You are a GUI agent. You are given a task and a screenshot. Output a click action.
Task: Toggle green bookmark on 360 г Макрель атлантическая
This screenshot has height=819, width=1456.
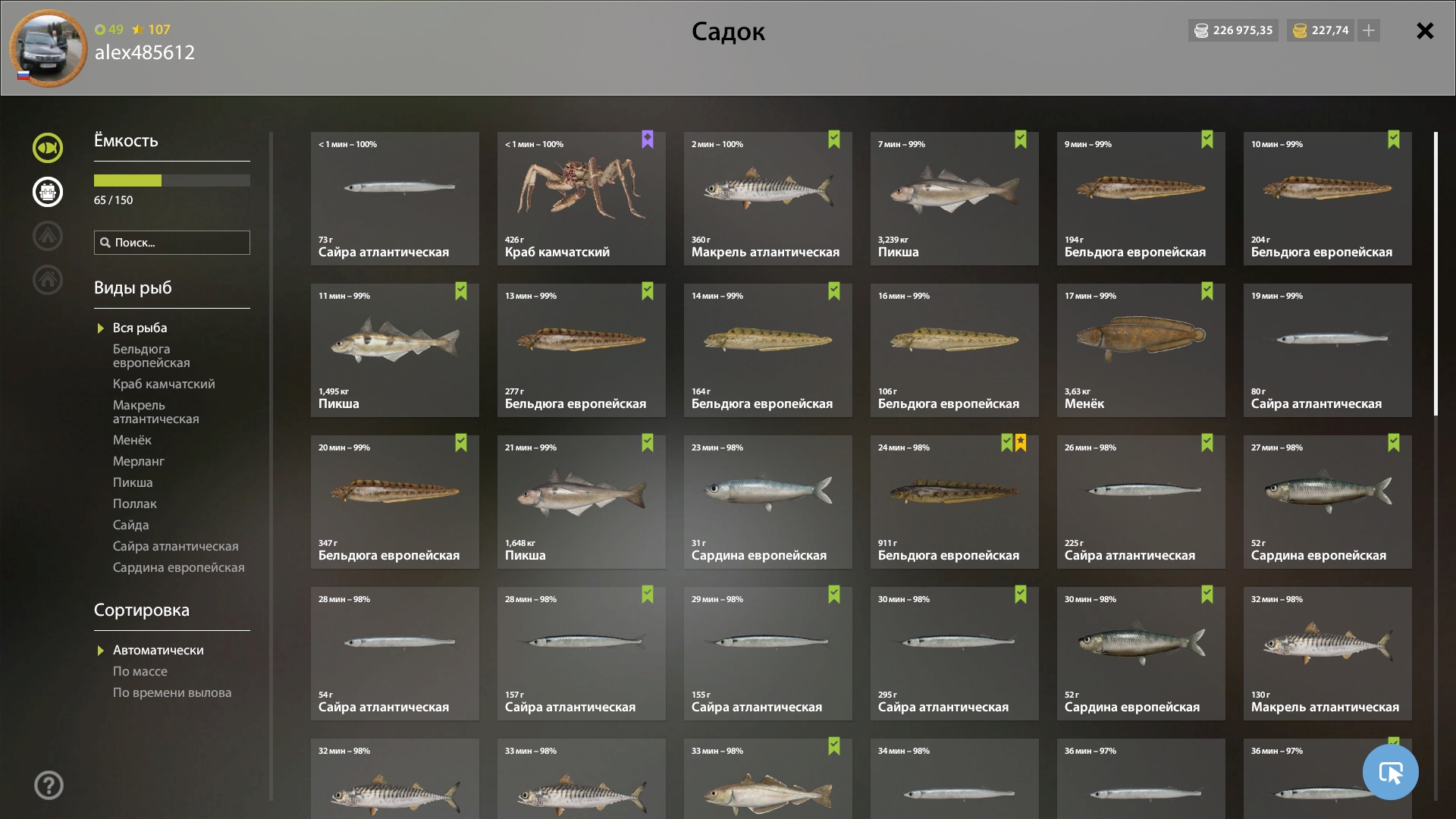click(834, 140)
